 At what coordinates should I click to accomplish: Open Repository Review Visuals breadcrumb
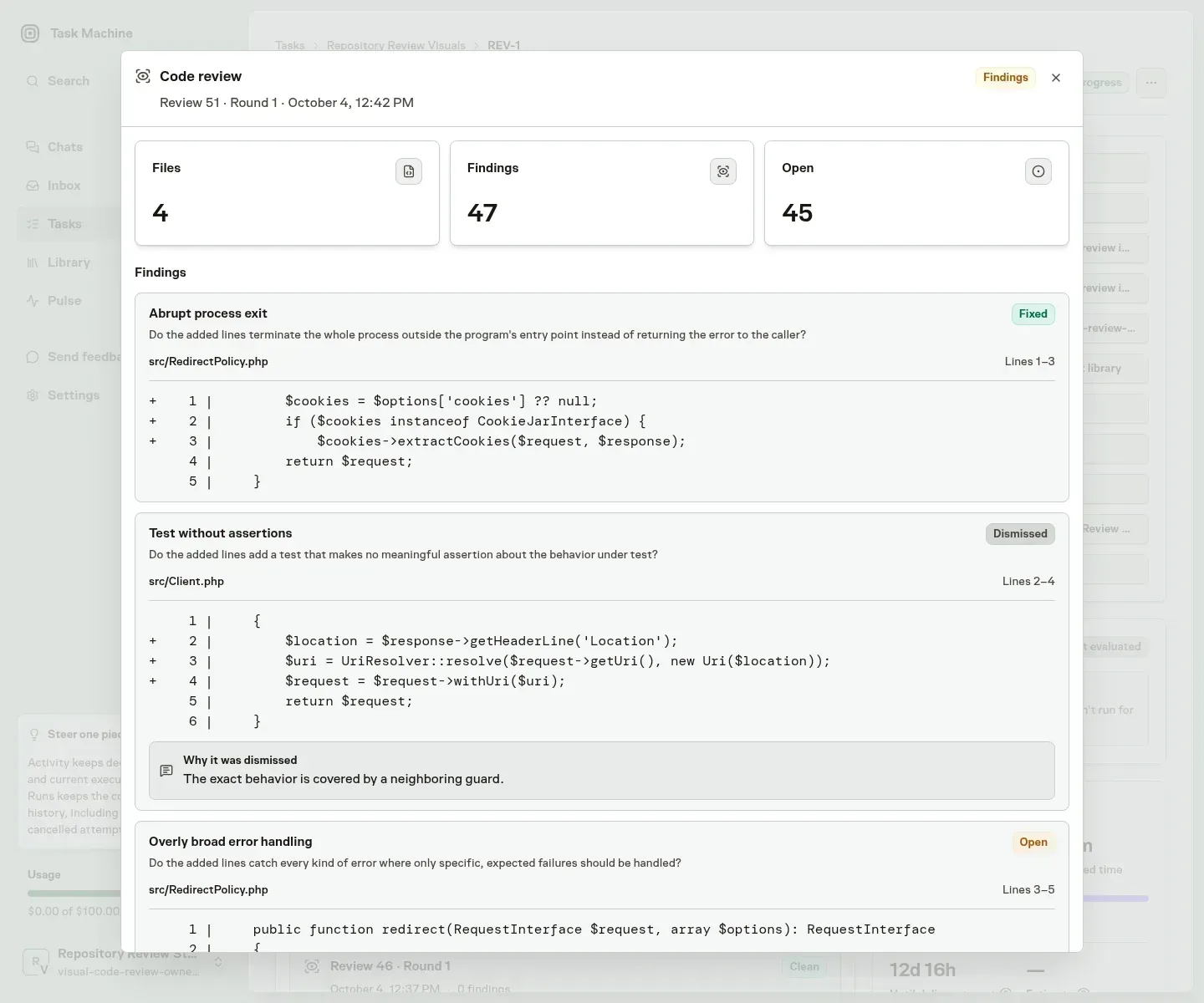point(396,45)
